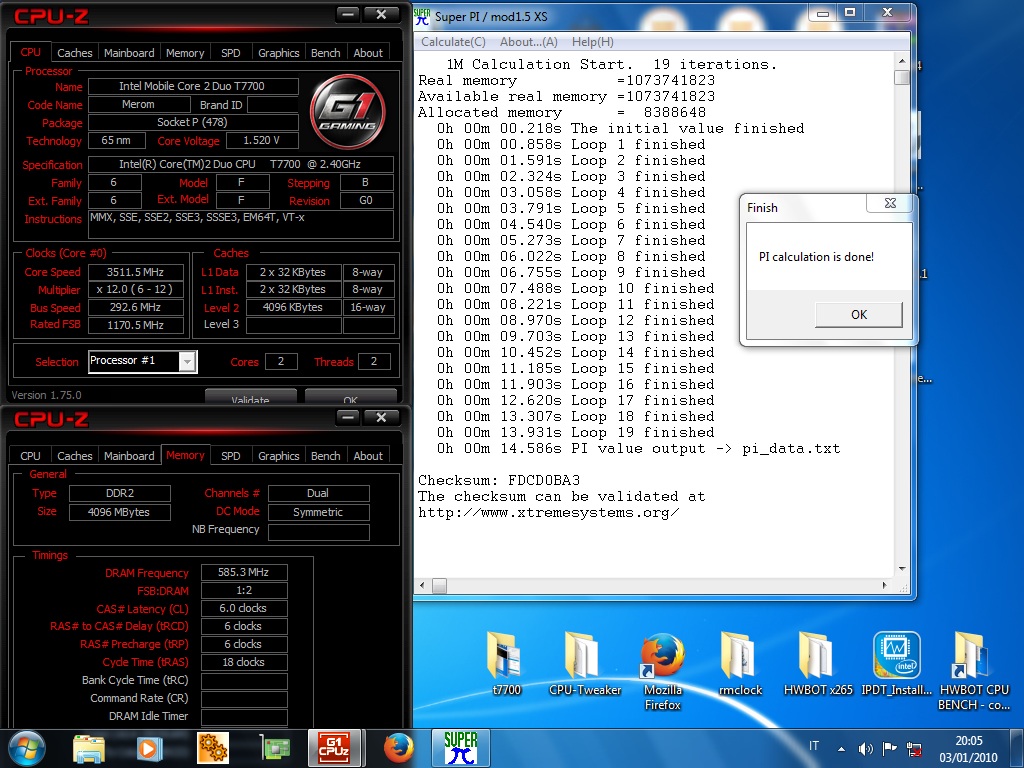Viewport: 1024px width, 768px height.
Task: Click the Core Speed value 3511.5 MHz
Action: (135, 272)
